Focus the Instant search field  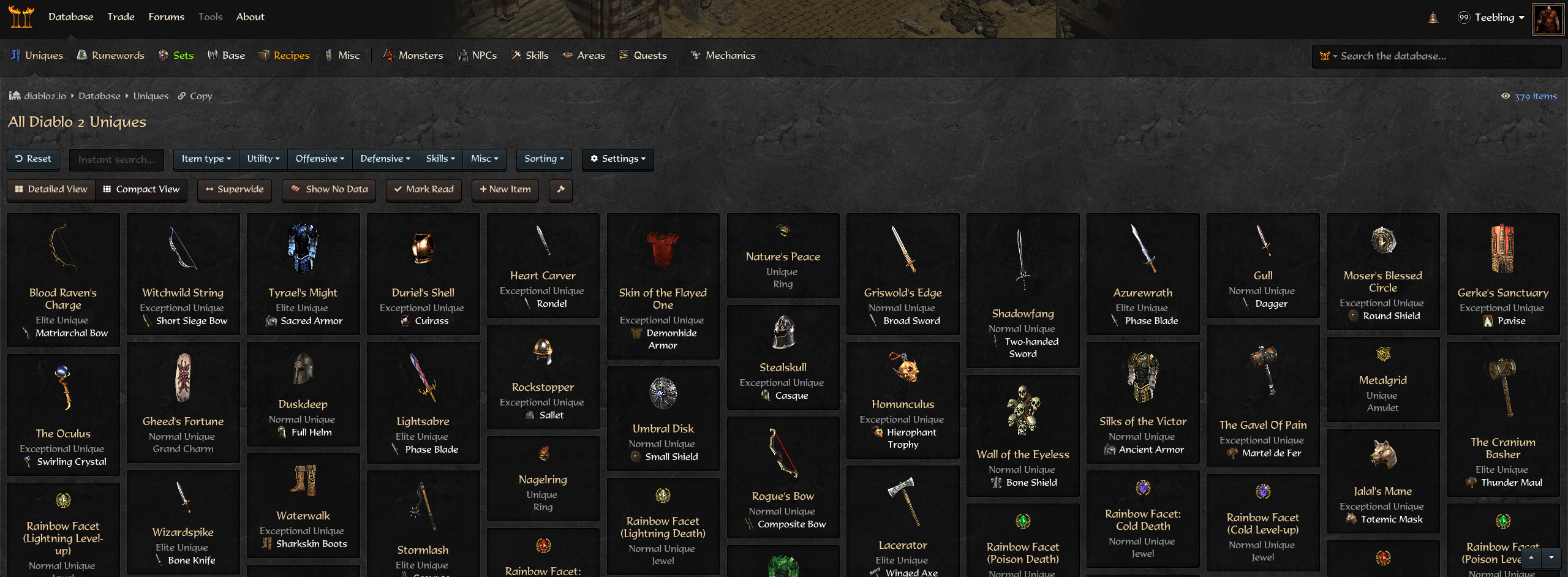point(116,160)
